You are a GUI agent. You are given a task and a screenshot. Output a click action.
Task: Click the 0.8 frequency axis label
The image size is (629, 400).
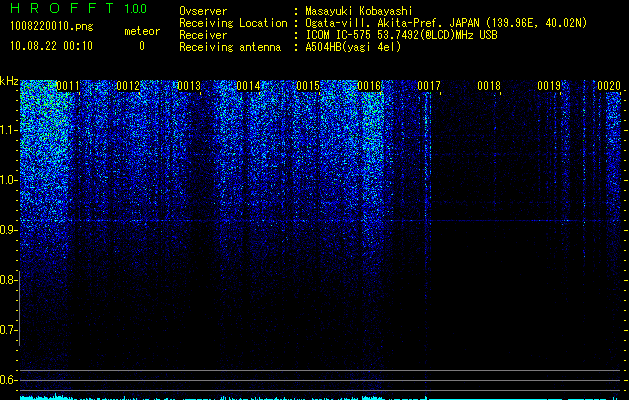click(8, 280)
